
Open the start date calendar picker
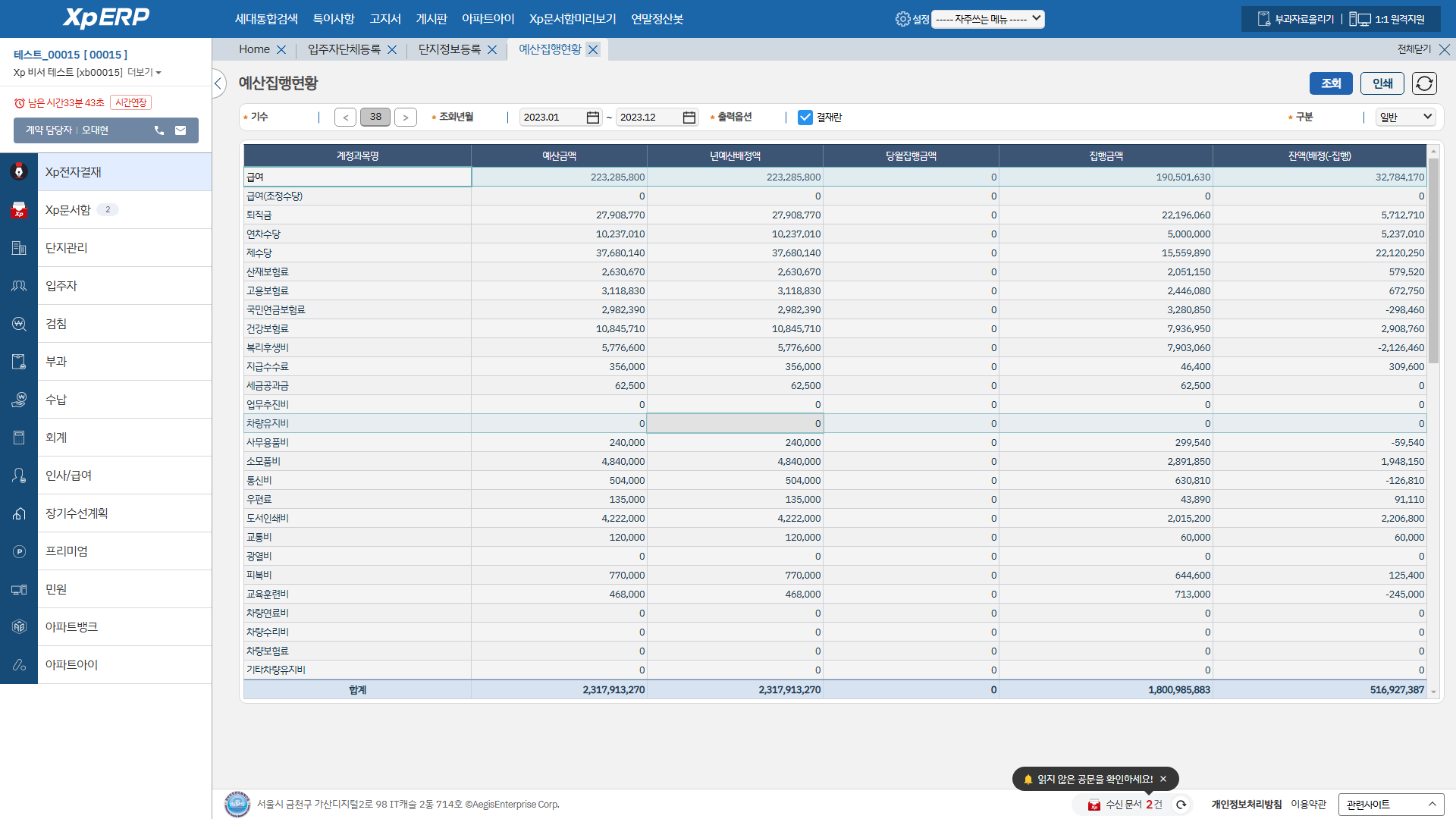[593, 118]
